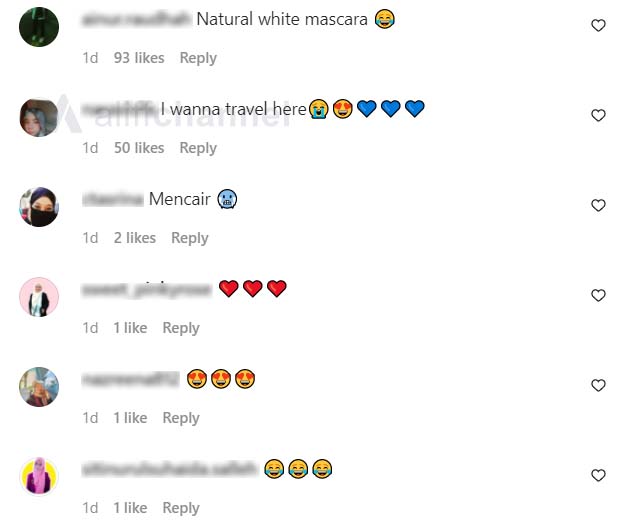Like the heart-eyes emoji comment
621x529 pixels.
(x=598, y=385)
